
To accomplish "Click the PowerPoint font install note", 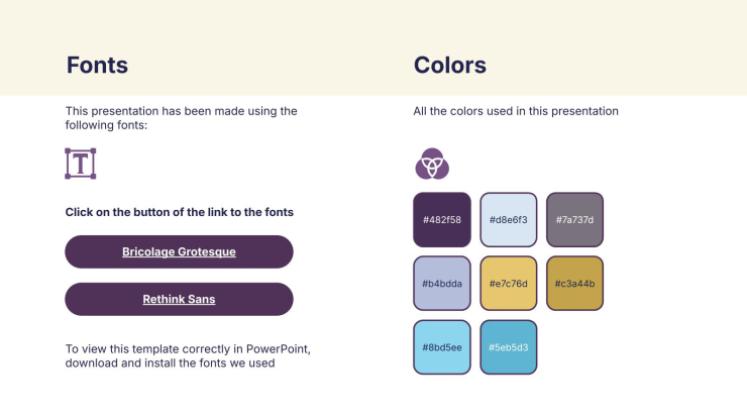I will pos(188,356).
